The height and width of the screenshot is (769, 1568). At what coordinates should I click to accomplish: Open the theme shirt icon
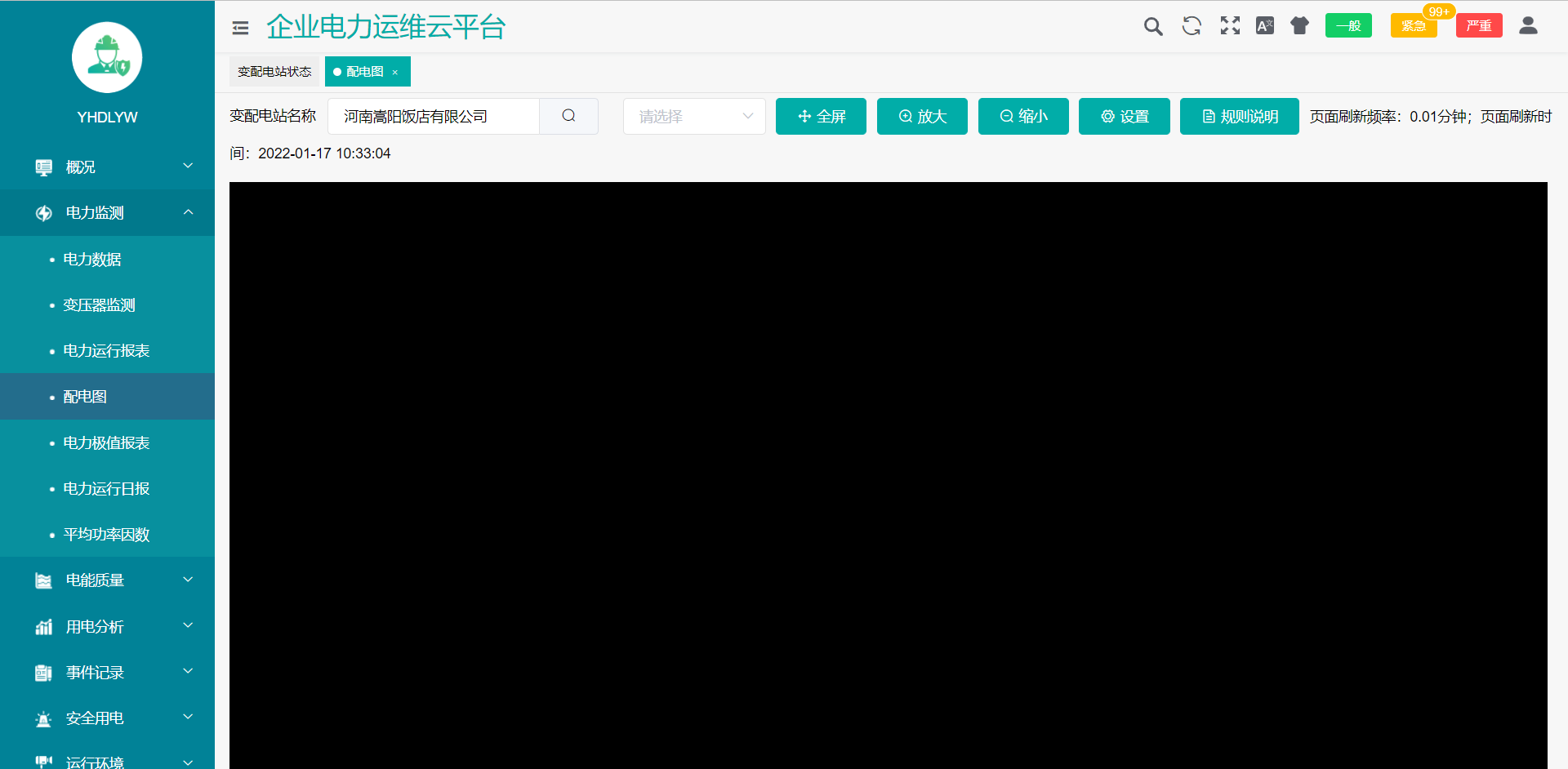pyautogui.click(x=1299, y=26)
